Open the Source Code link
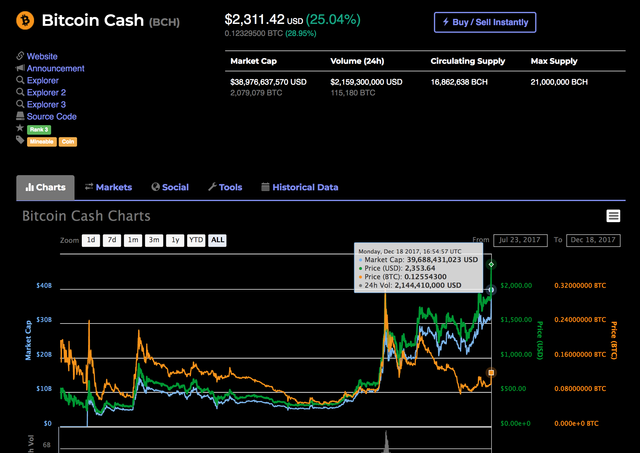 point(52,116)
